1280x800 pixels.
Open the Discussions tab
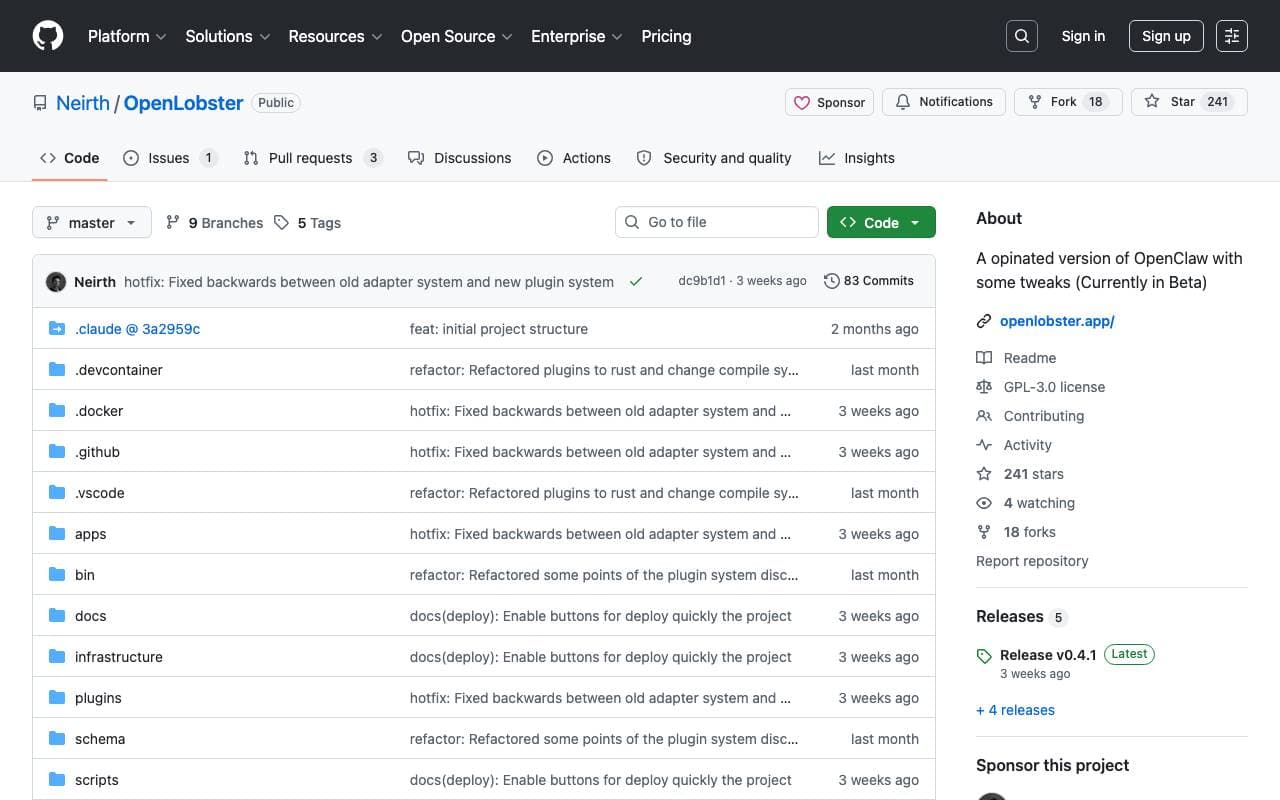(x=460, y=158)
